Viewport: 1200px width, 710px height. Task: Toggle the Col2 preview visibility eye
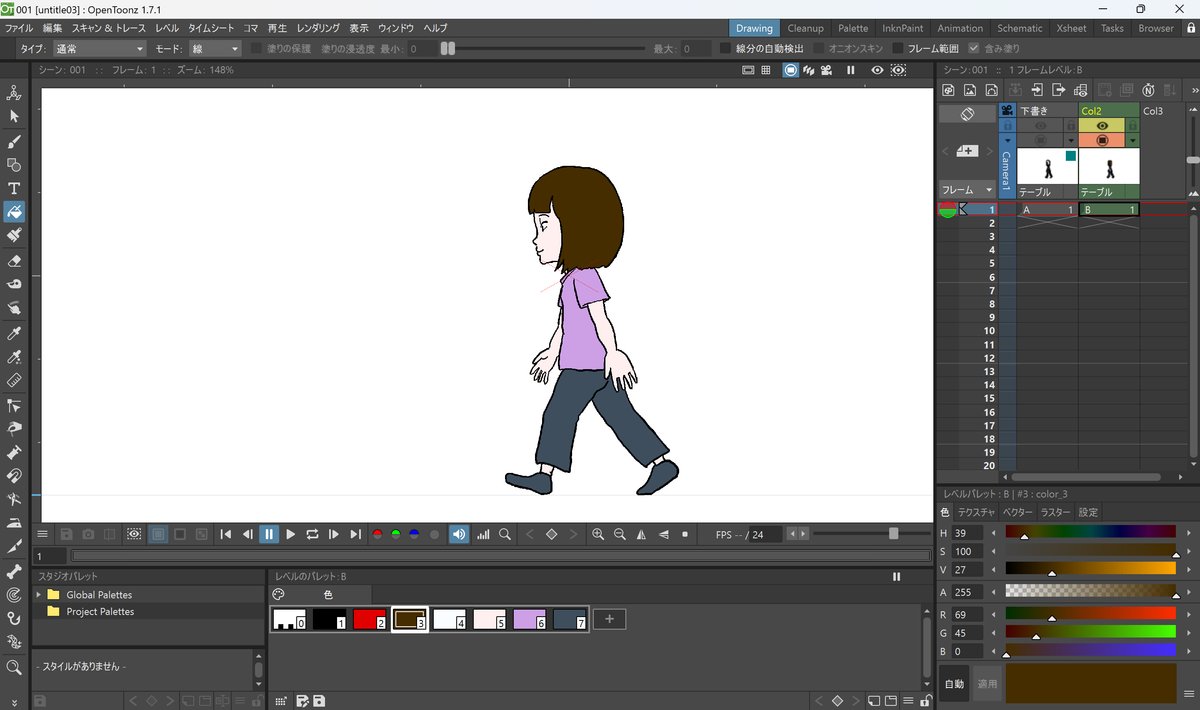point(1102,126)
